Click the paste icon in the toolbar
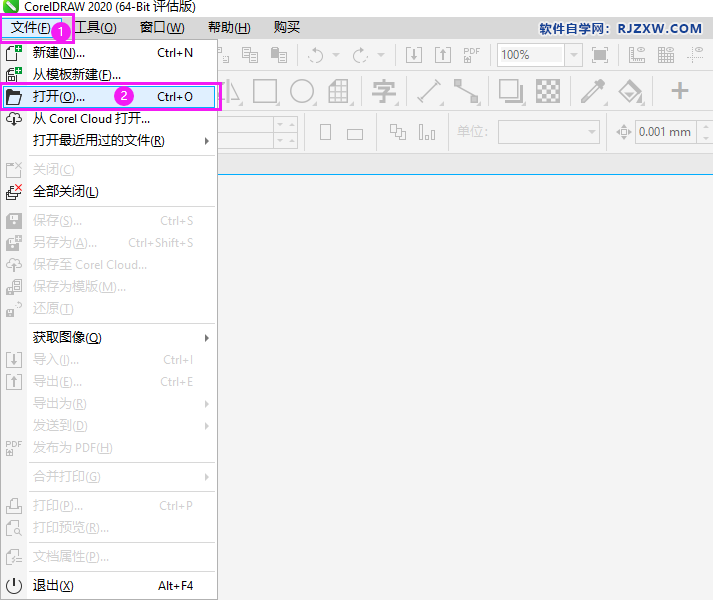The image size is (713, 600). 279,55
